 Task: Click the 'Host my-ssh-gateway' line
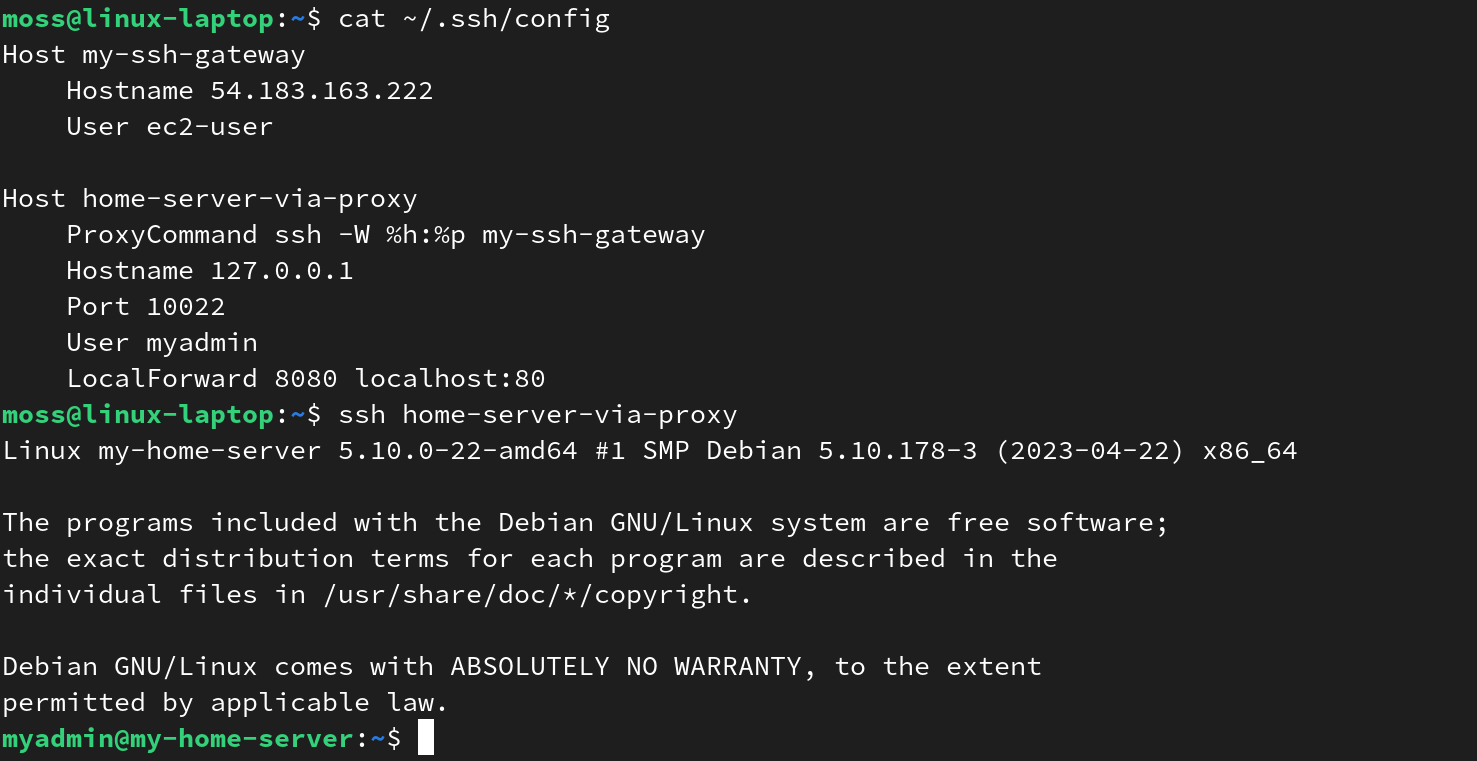click(x=154, y=55)
